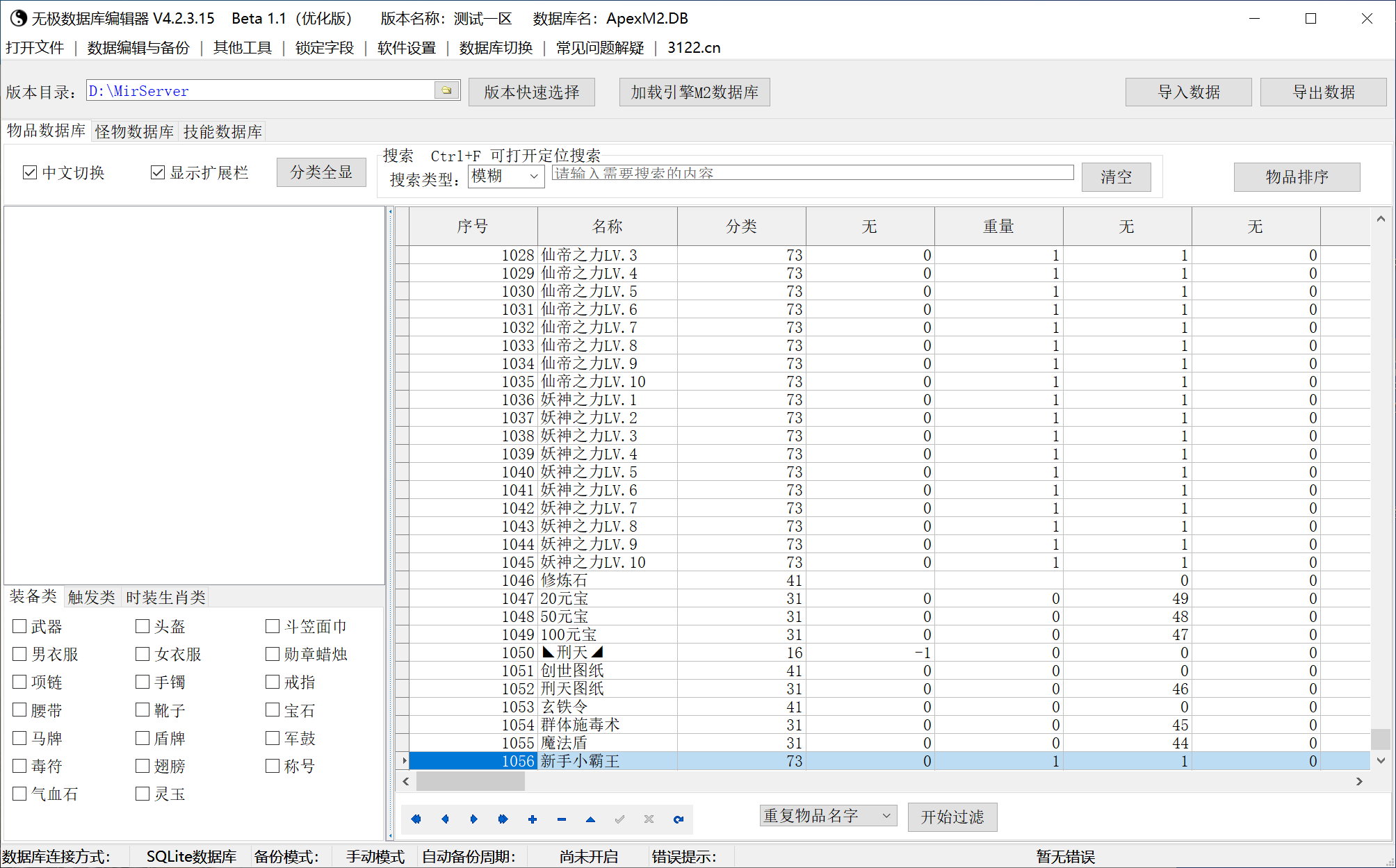Viewport: 1396px width, 868px height.
Task: Check the 称号 category box
Action: coord(273,766)
